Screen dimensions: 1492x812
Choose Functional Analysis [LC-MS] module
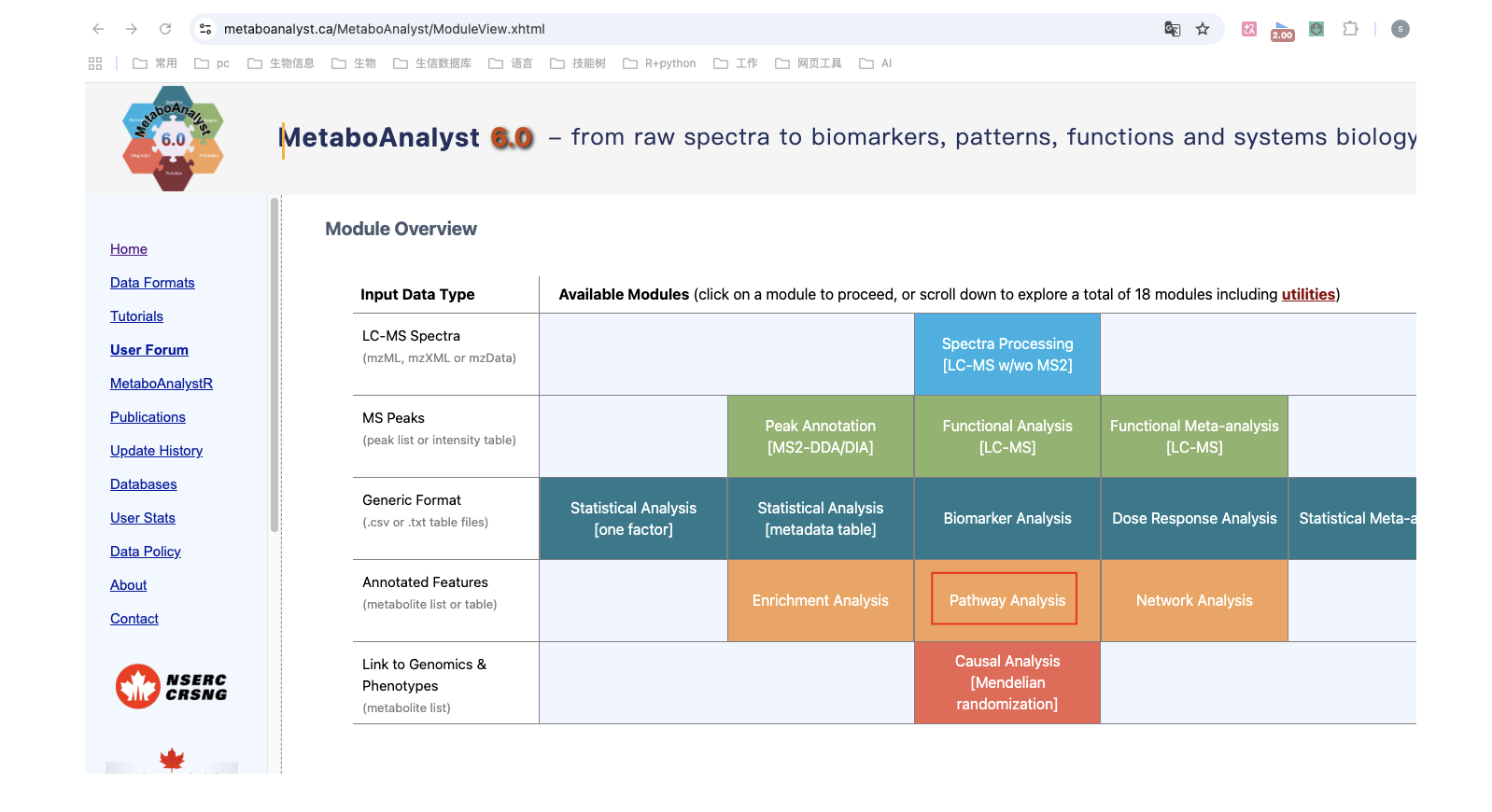pos(1007,437)
